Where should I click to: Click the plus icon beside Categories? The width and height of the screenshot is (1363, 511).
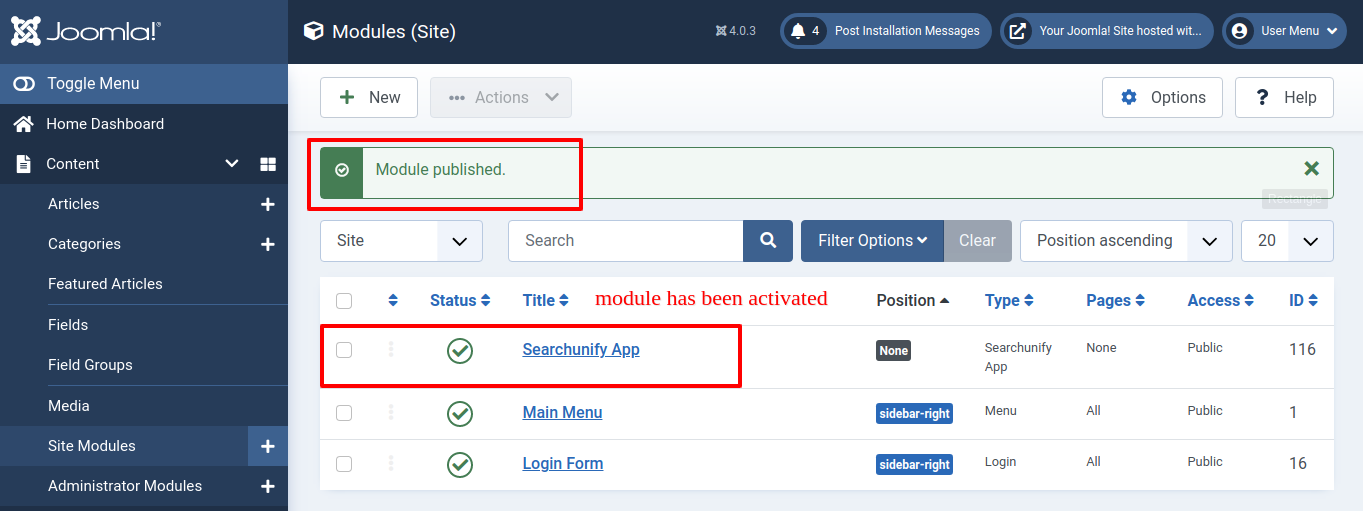267,244
